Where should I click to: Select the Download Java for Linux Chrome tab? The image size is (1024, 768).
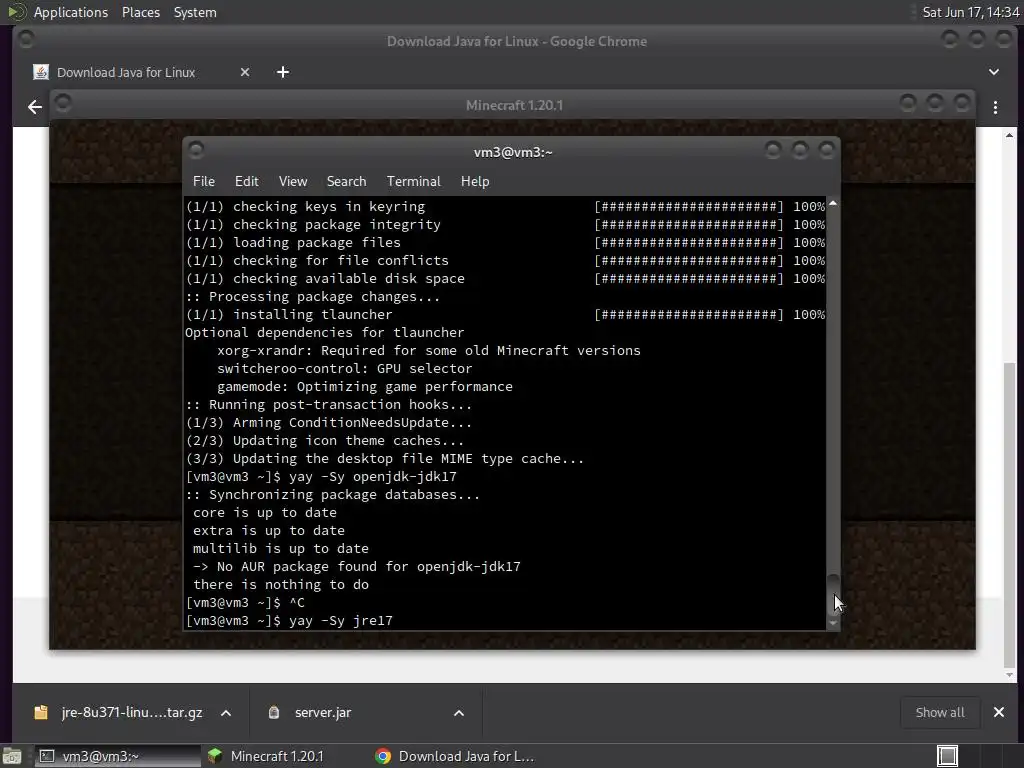point(142,72)
